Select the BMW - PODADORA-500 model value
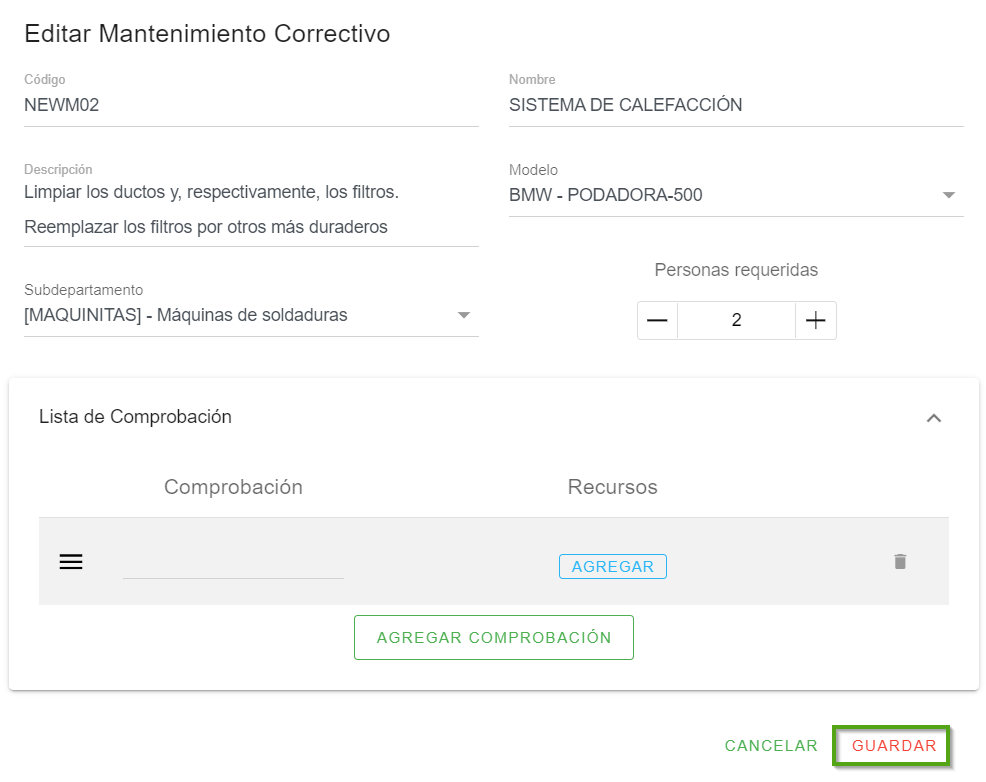Viewport: 986px width, 782px height. coord(606,196)
